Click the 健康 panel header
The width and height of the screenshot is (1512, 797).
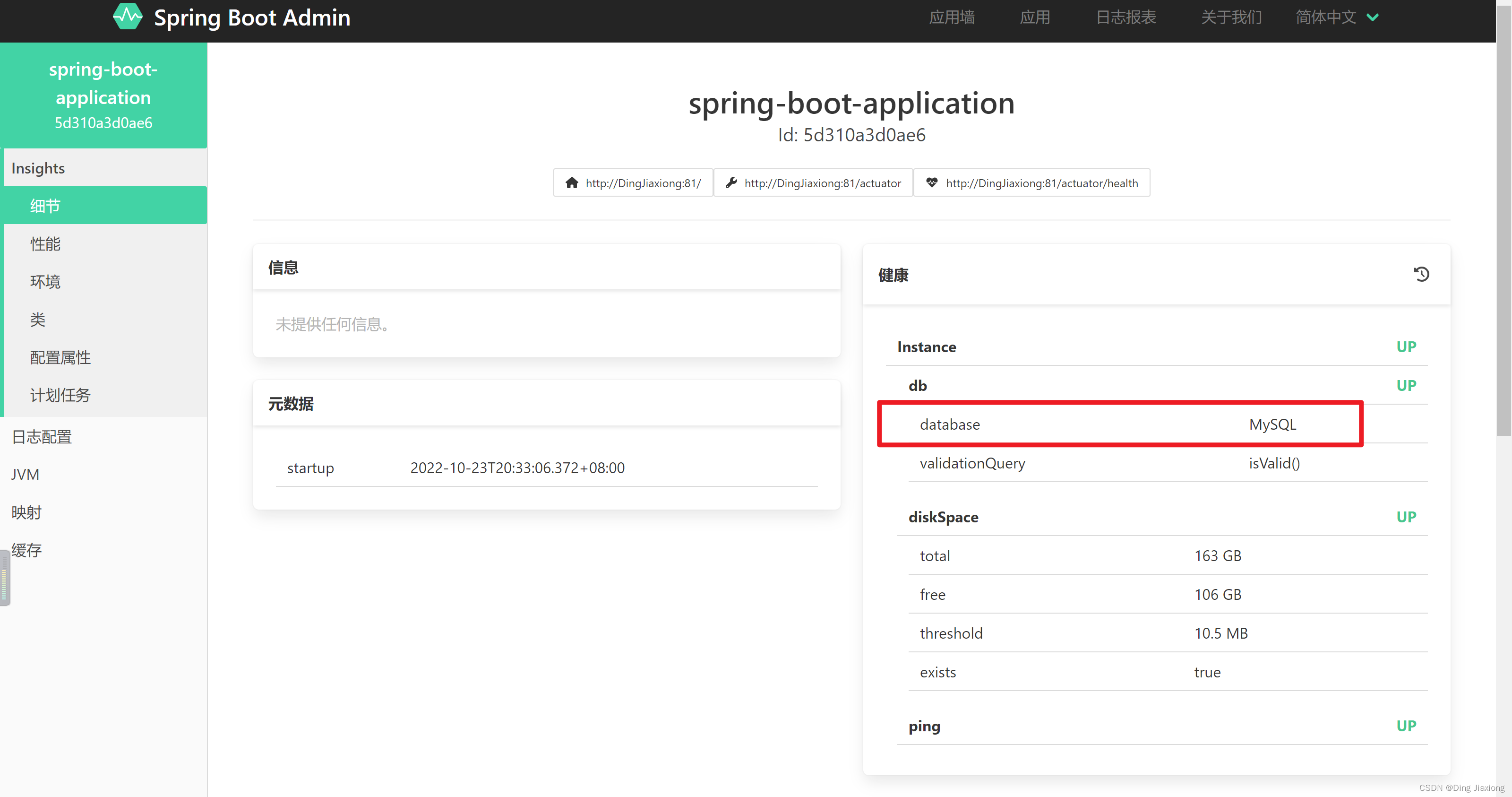pyautogui.click(x=1156, y=275)
